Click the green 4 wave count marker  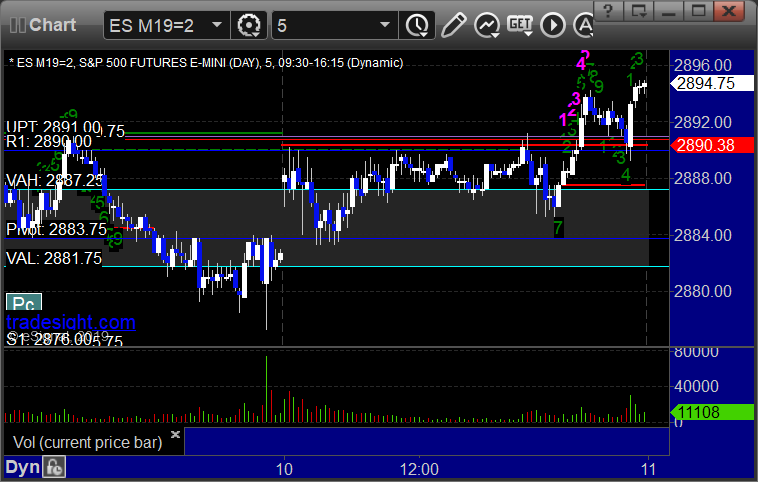(x=626, y=175)
